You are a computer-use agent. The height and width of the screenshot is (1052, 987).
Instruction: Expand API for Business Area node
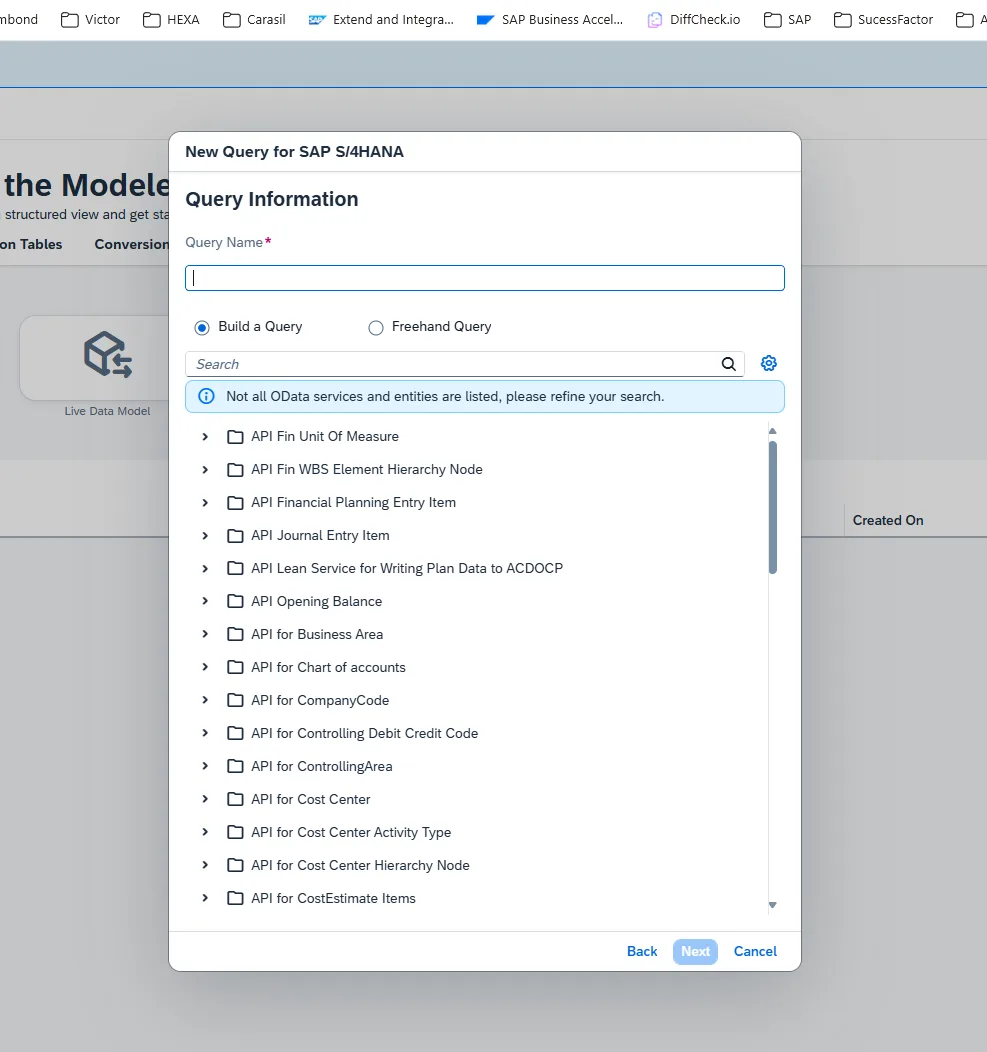(x=205, y=634)
